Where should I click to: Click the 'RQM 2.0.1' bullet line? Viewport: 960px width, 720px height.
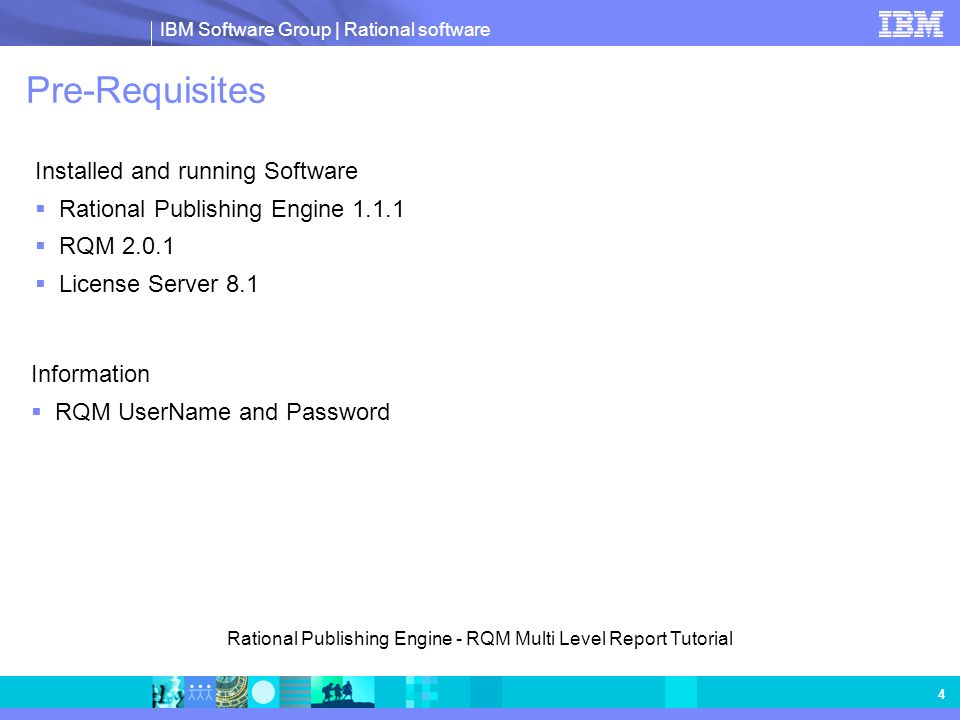point(116,246)
